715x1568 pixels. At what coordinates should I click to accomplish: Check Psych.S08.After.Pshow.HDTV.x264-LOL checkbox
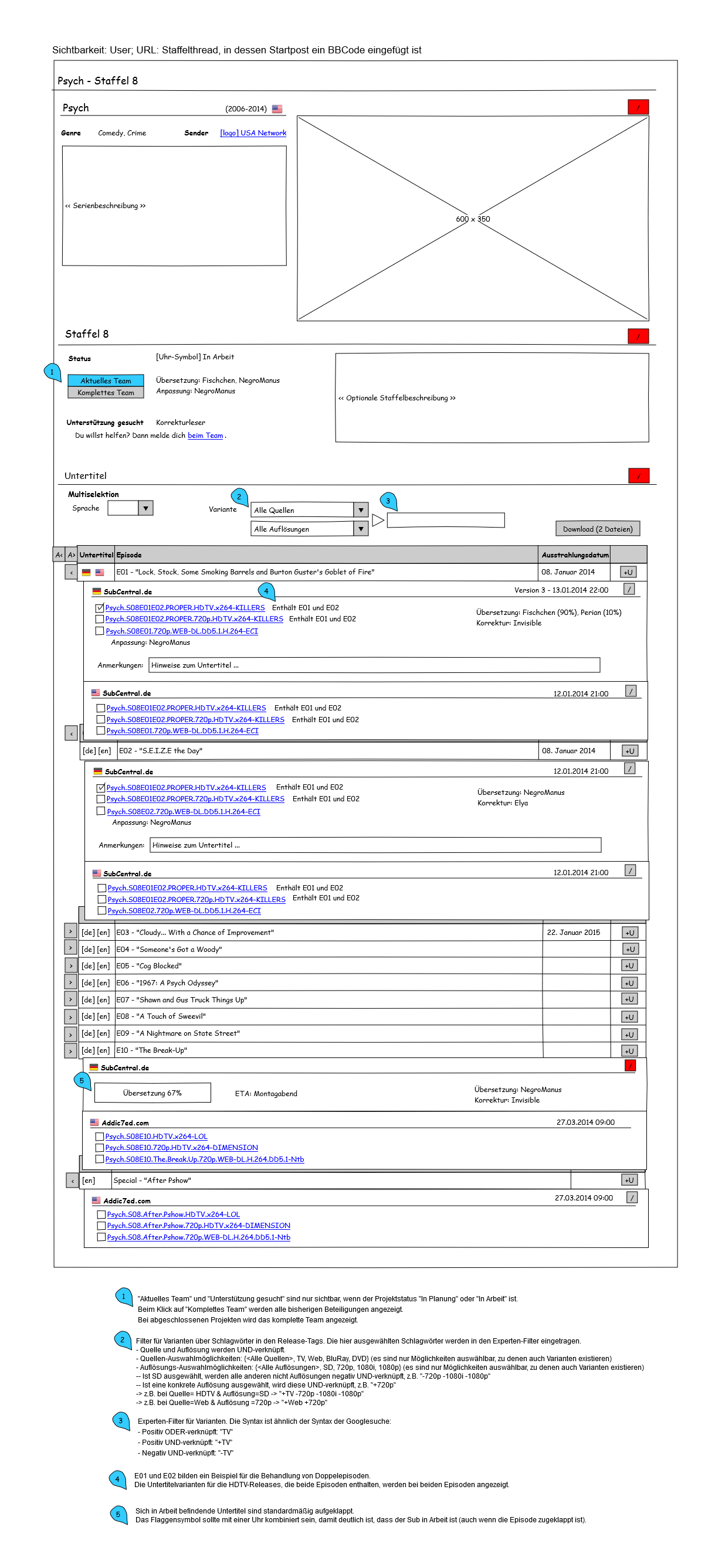point(101,1215)
